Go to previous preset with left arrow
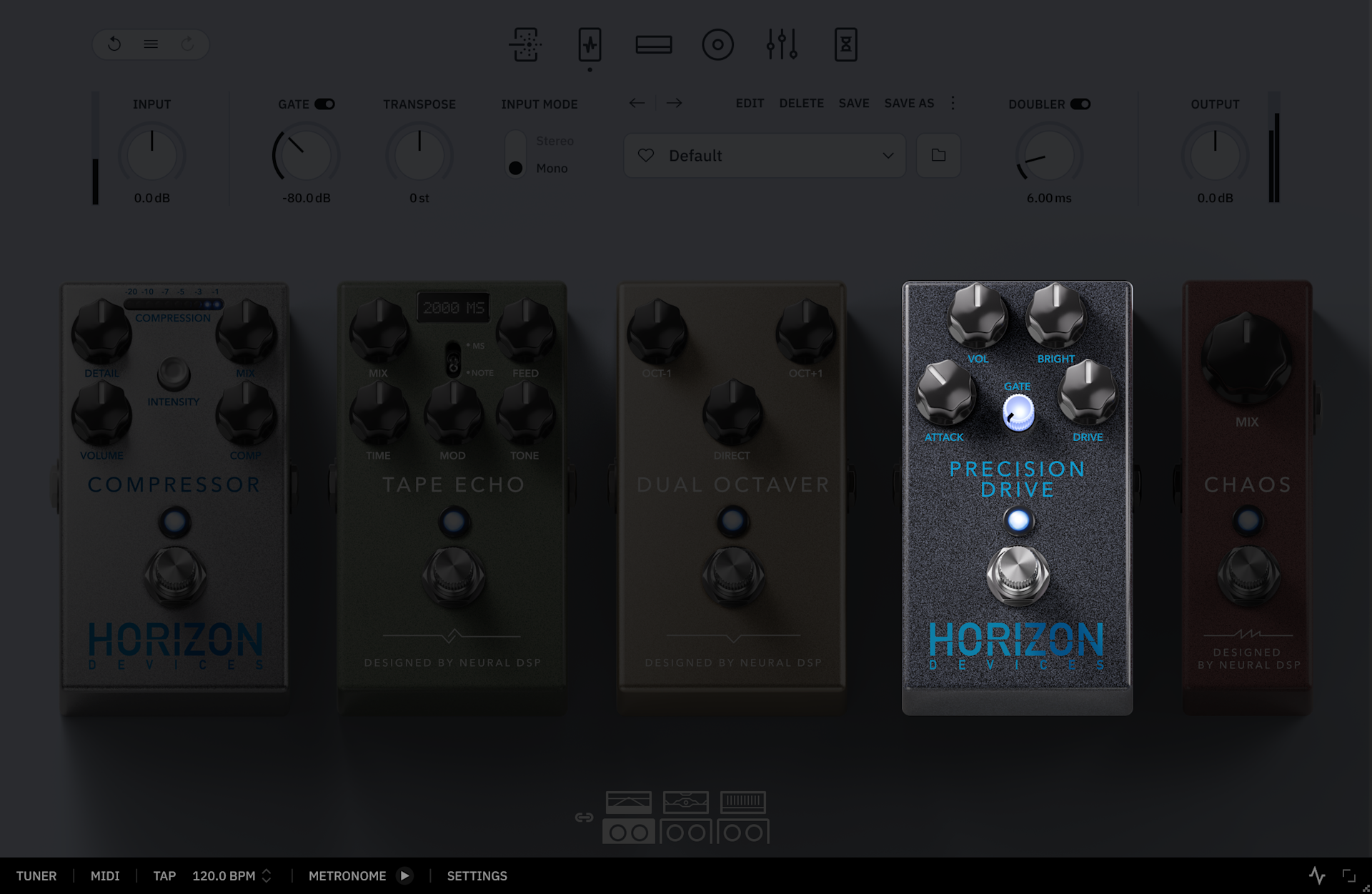The height and width of the screenshot is (894, 1372). coord(637,103)
